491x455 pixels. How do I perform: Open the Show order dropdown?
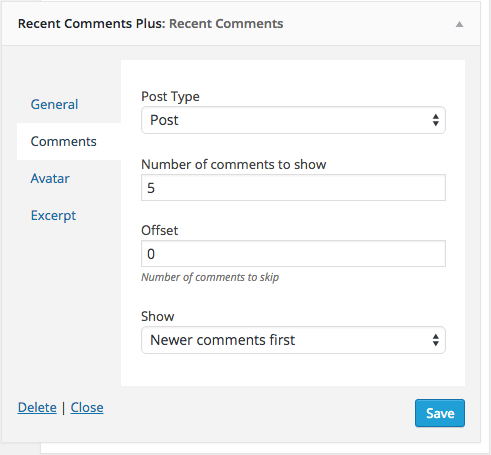pos(293,340)
